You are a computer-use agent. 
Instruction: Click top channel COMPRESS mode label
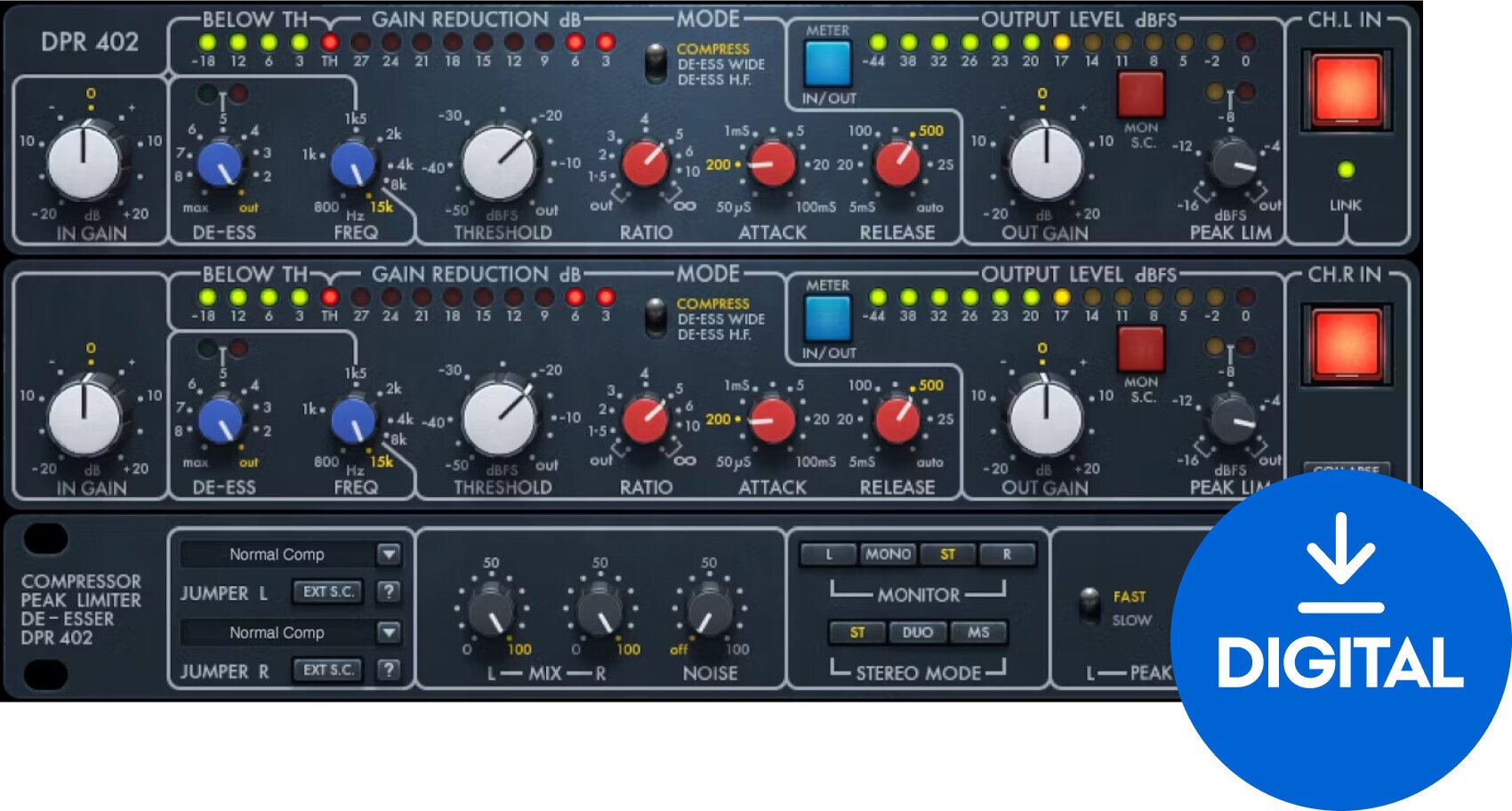pos(713,49)
